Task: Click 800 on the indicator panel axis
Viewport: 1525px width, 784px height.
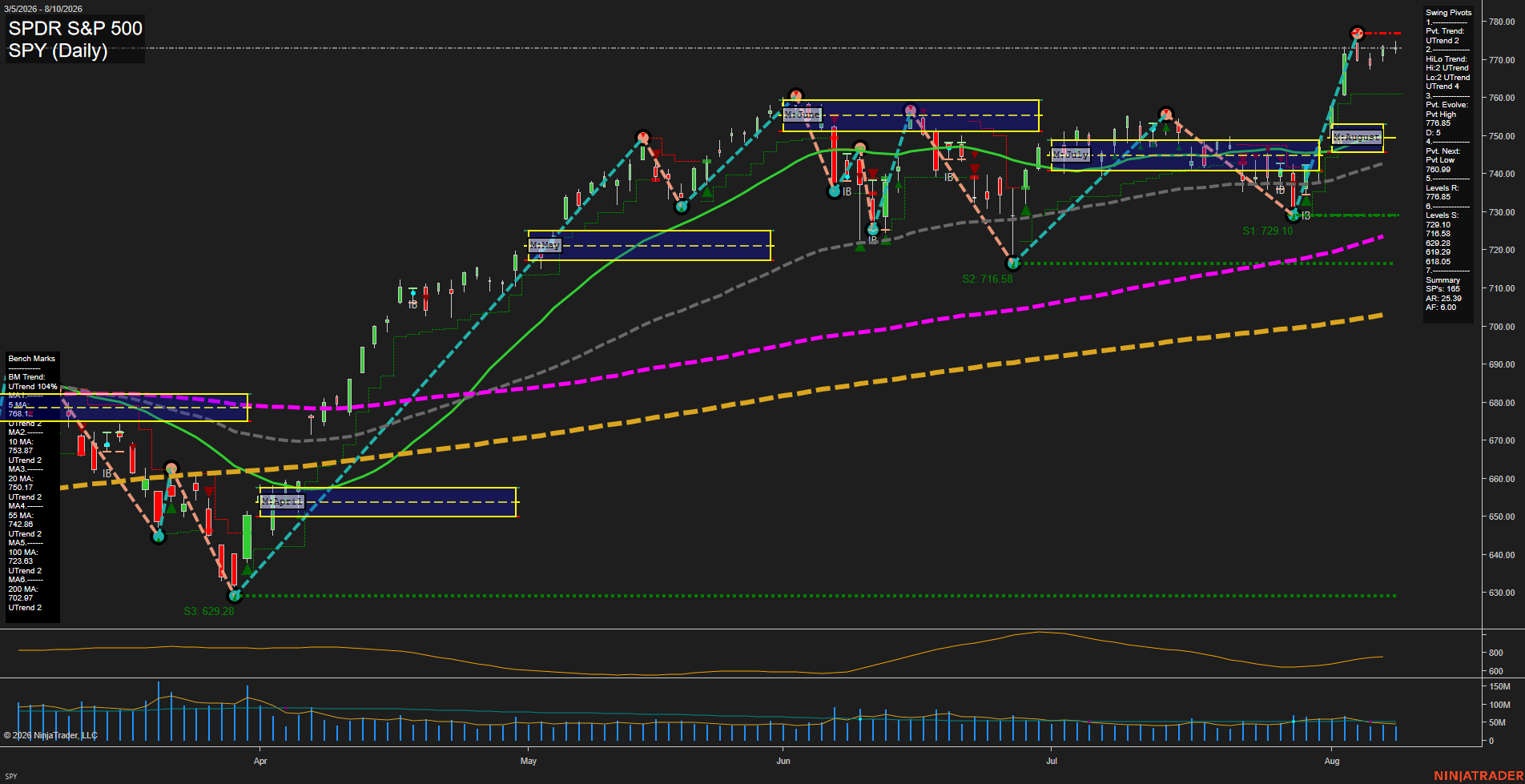Action: pos(1496,653)
